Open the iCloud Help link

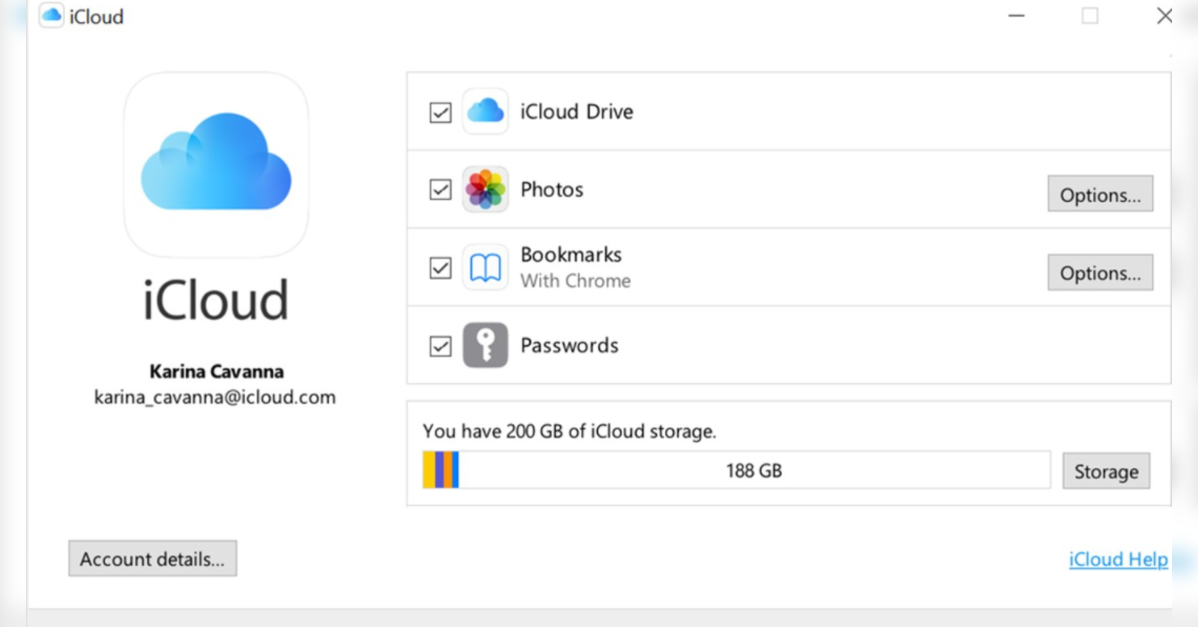click(x=1118, y=559)
